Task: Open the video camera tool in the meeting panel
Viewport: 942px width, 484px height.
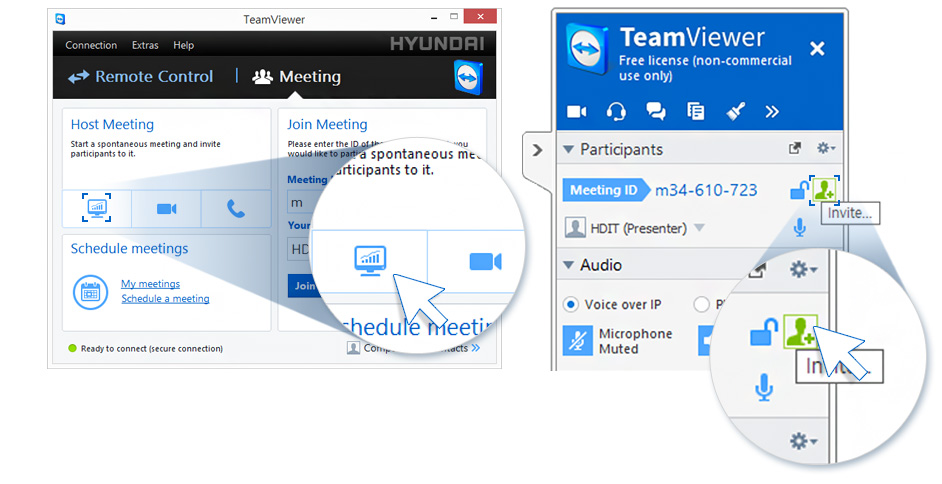Action: click(x=576, y=112)
